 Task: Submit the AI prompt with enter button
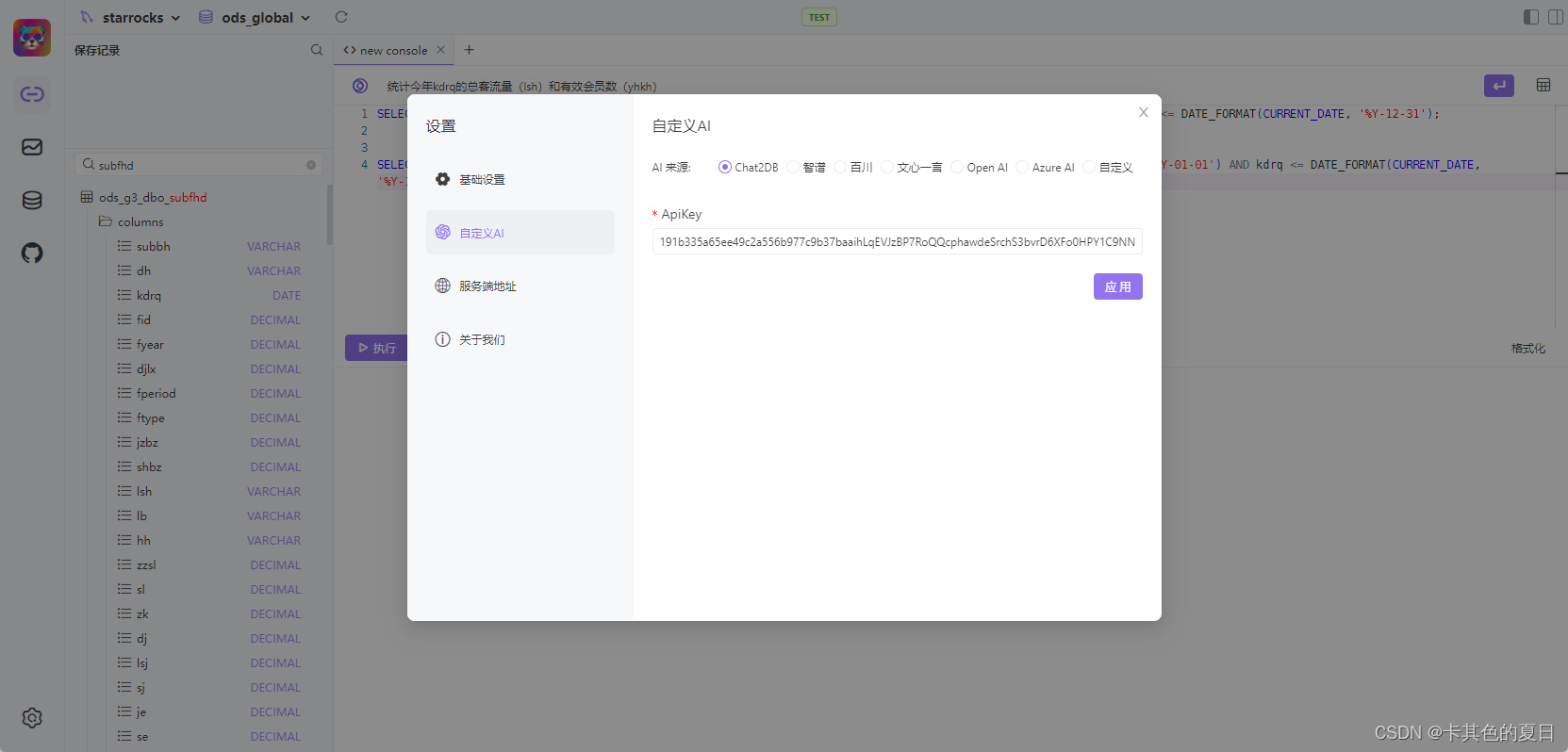pyautogui.click(x=1499, y=86)
